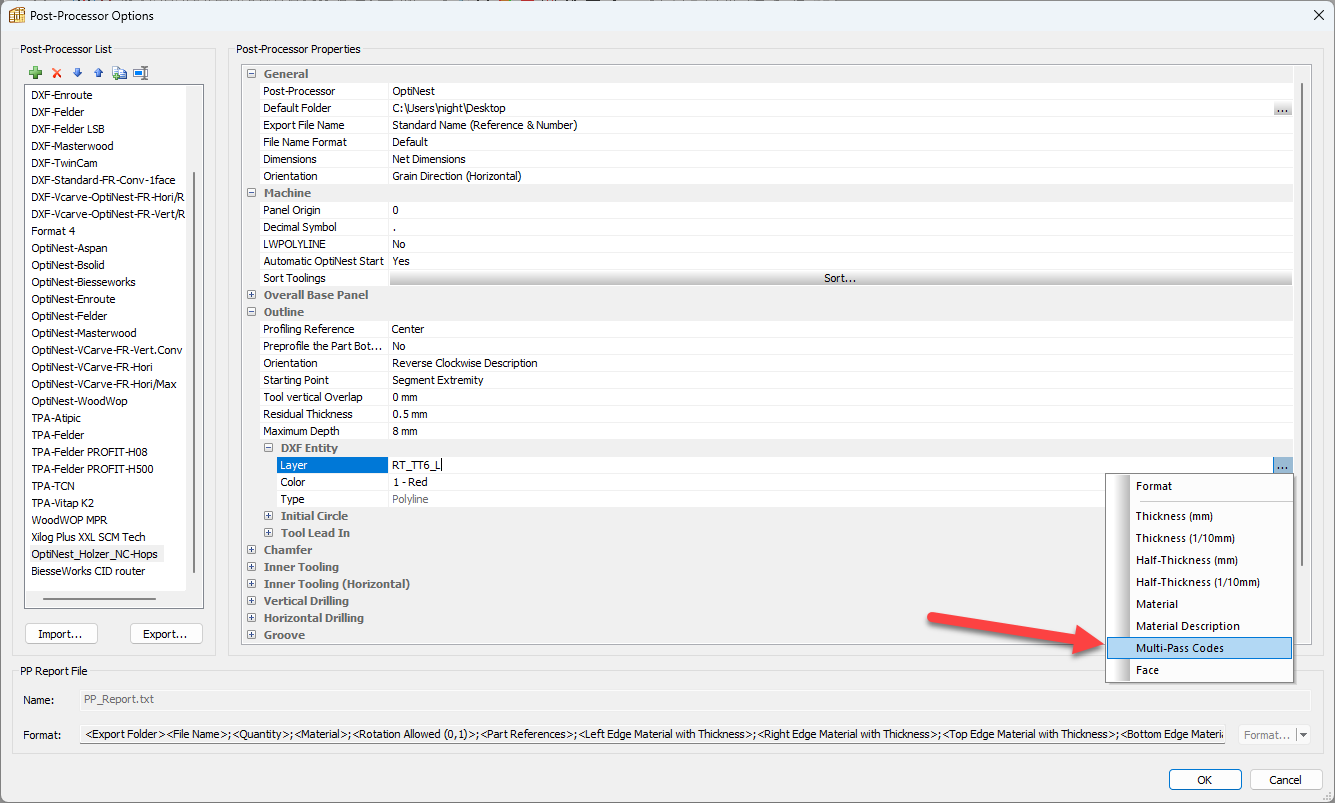Expand the Horizontal Drilling section
1335x803 pixels.
(252, 618)
